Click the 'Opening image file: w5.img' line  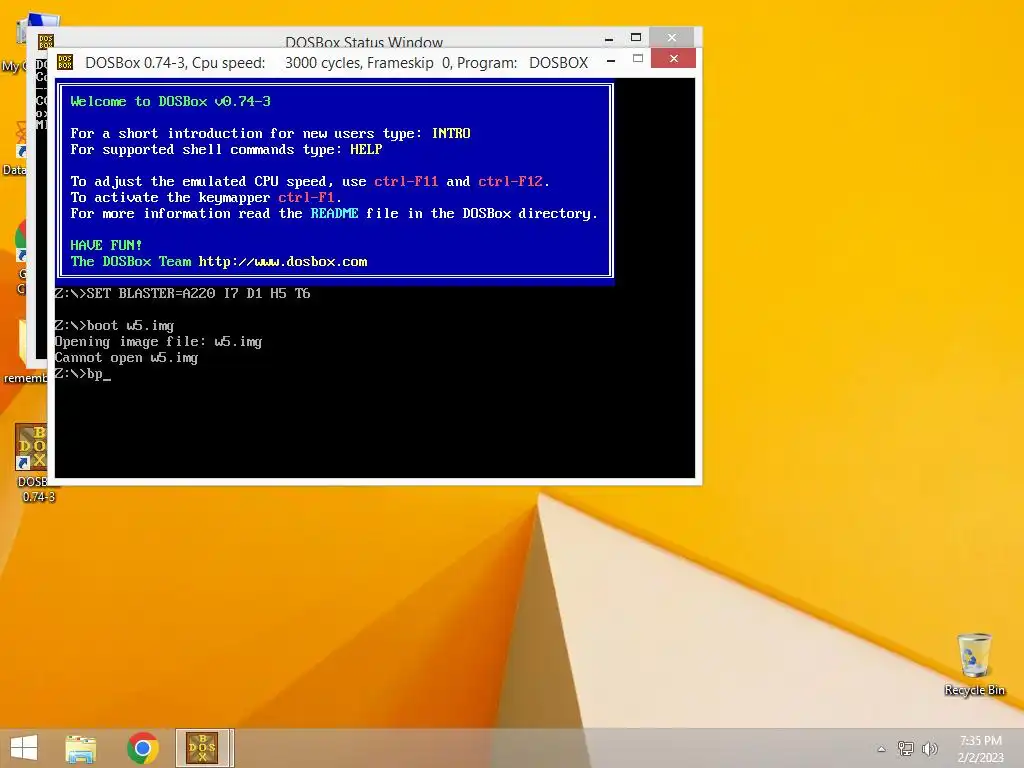tap(158, 342)
